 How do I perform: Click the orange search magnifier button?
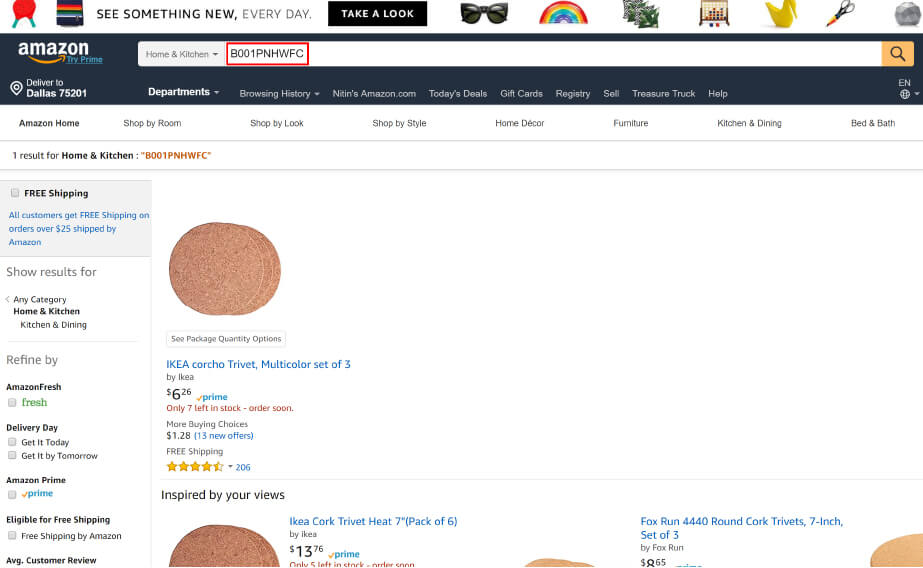897,54
